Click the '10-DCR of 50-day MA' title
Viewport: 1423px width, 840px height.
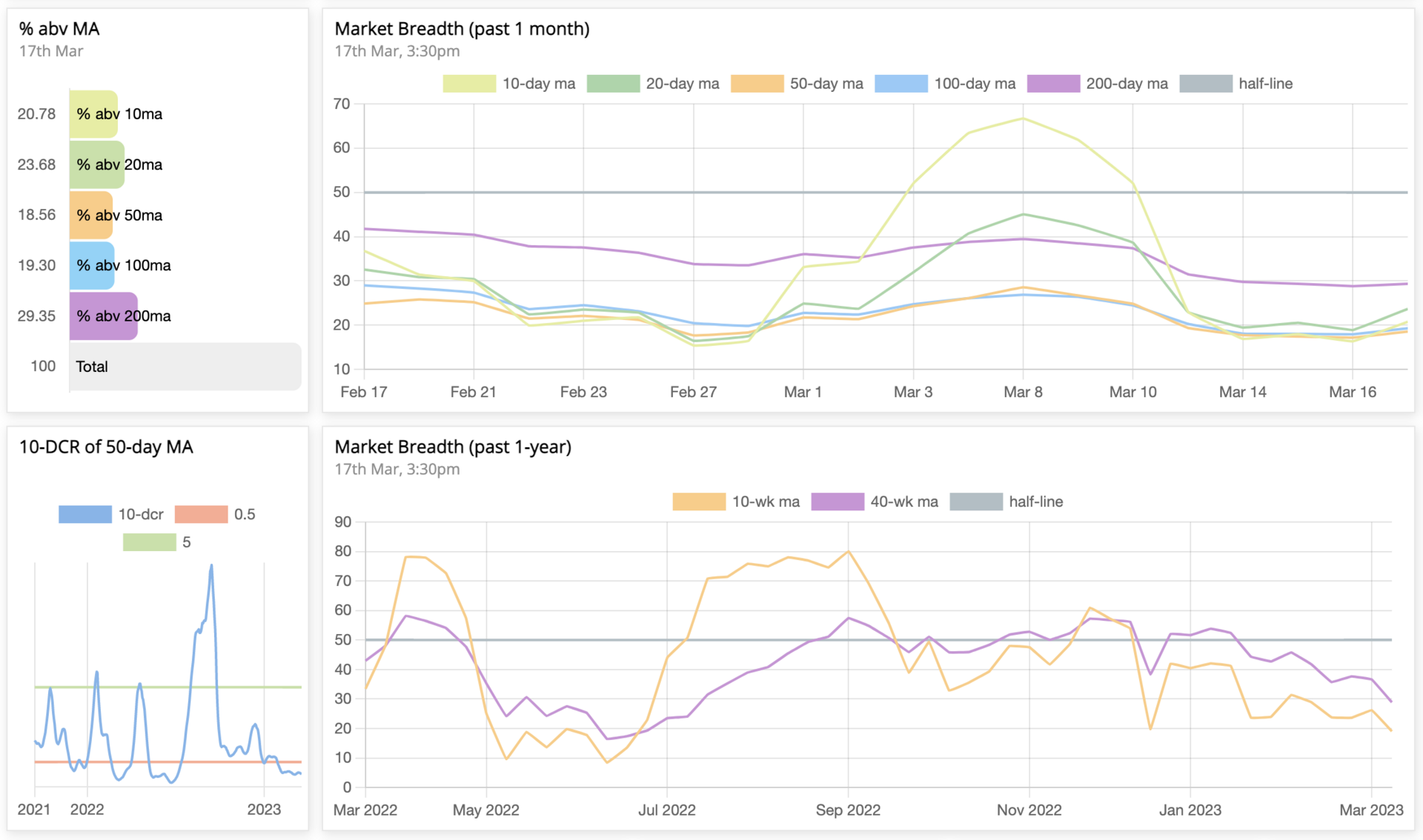tap(106, 447)
